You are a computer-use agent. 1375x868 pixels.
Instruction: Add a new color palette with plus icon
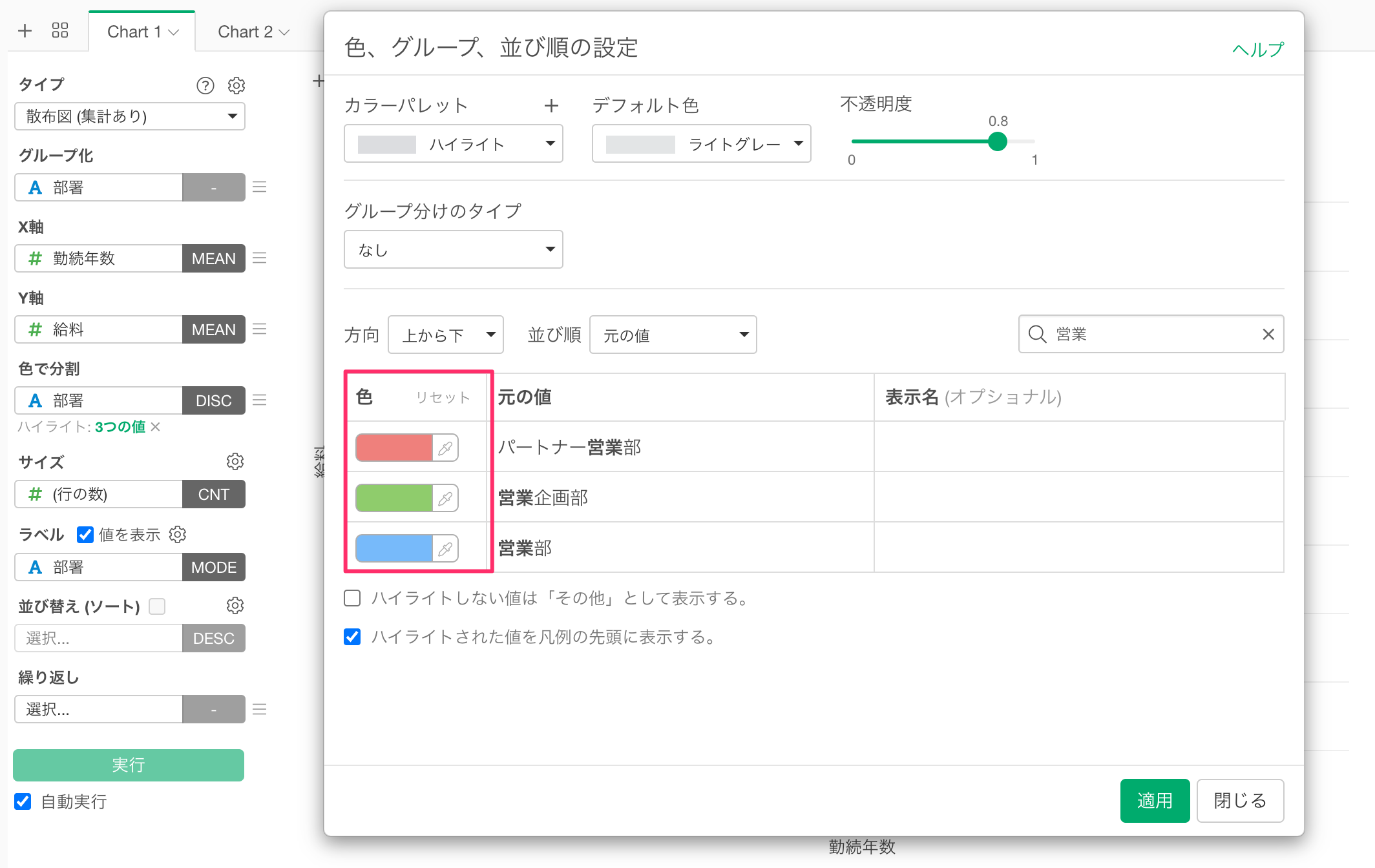(x=551, y=105)
